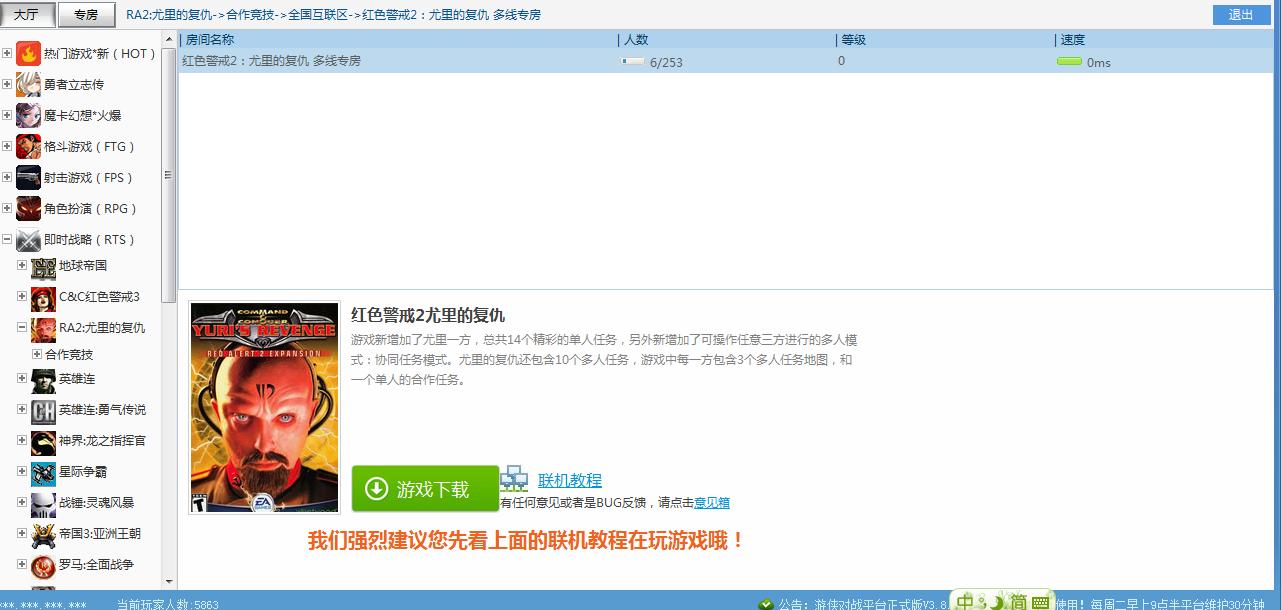
Task: Click the blue 退出 button
Action: click(x=1240, y=15)
